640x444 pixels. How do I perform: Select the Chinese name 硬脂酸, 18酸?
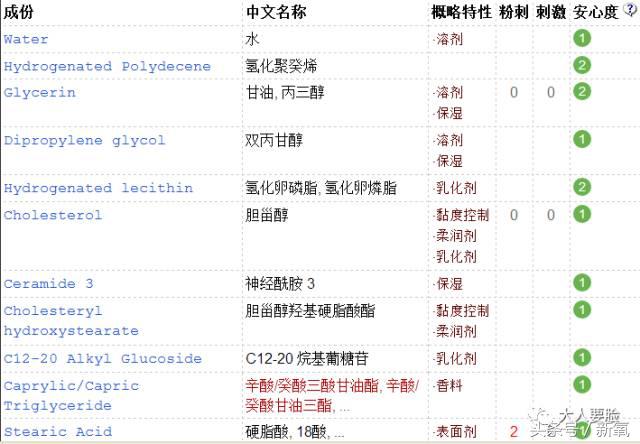pyautogui.click(x=286, y=431)
